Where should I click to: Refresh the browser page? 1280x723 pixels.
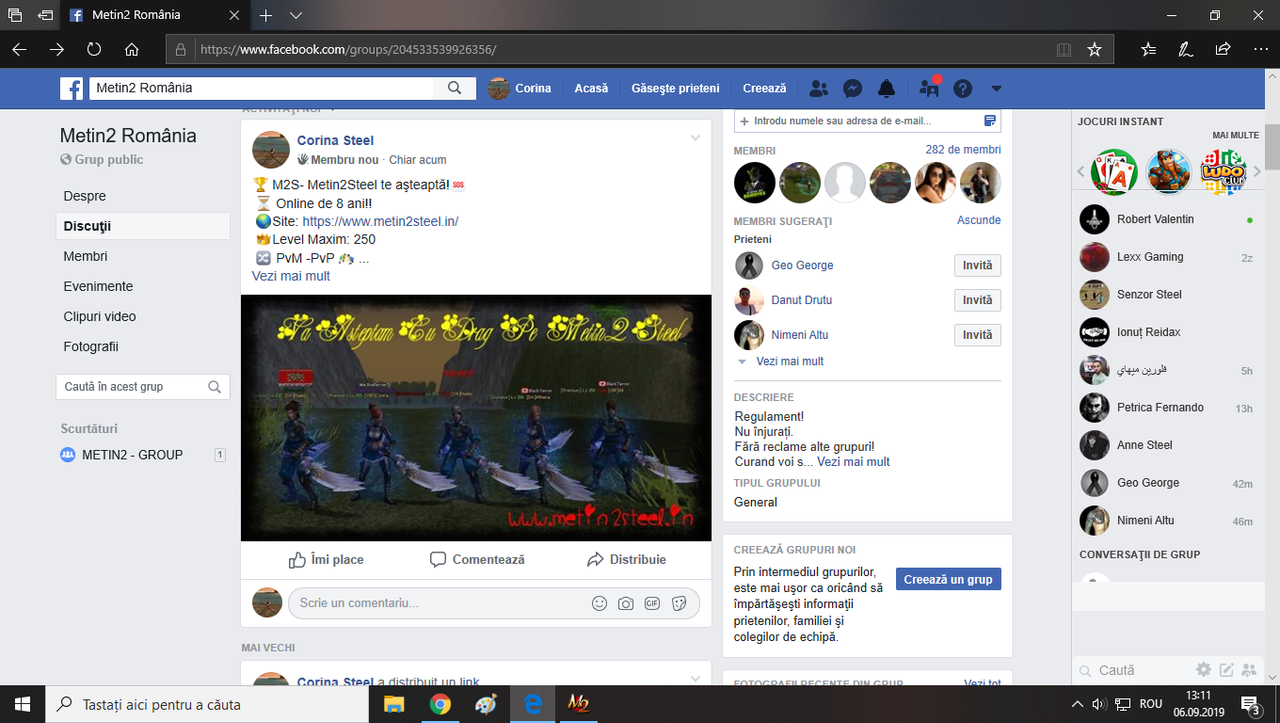point(94,49)
